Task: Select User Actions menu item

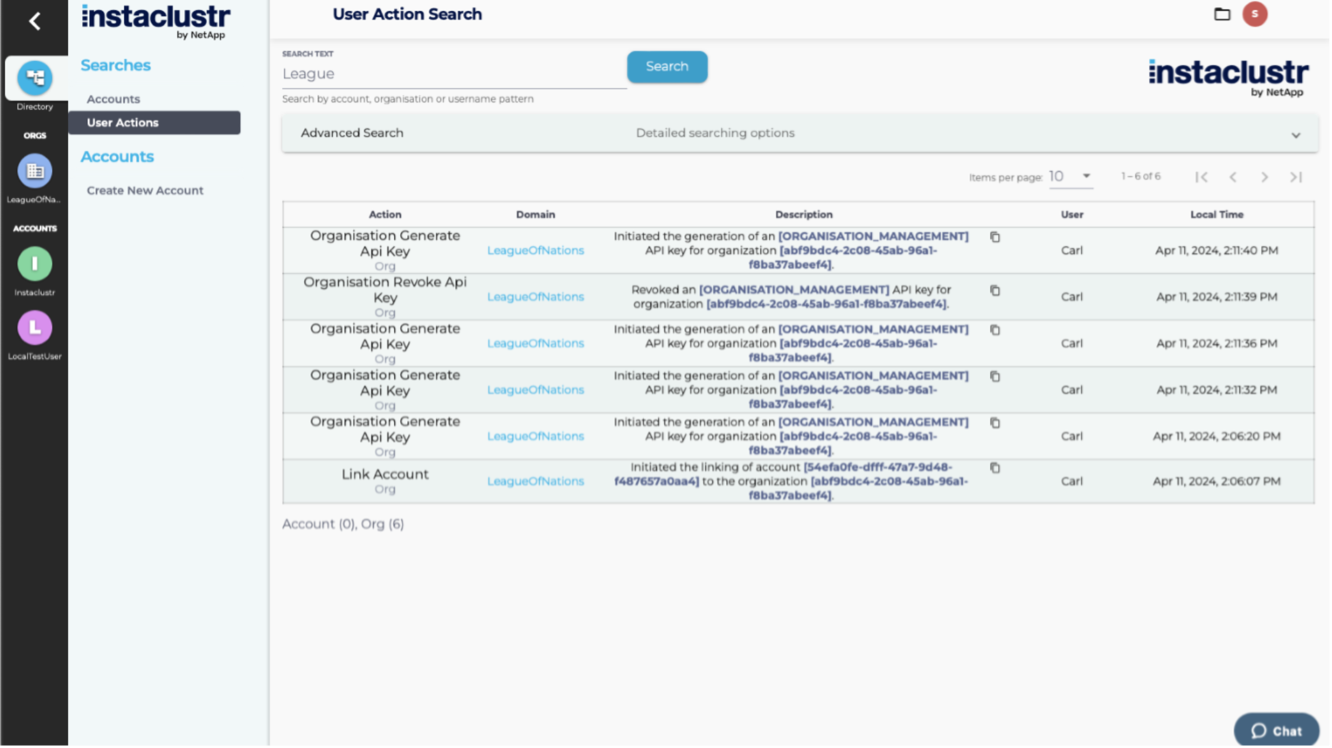Action: click(155, 123)
